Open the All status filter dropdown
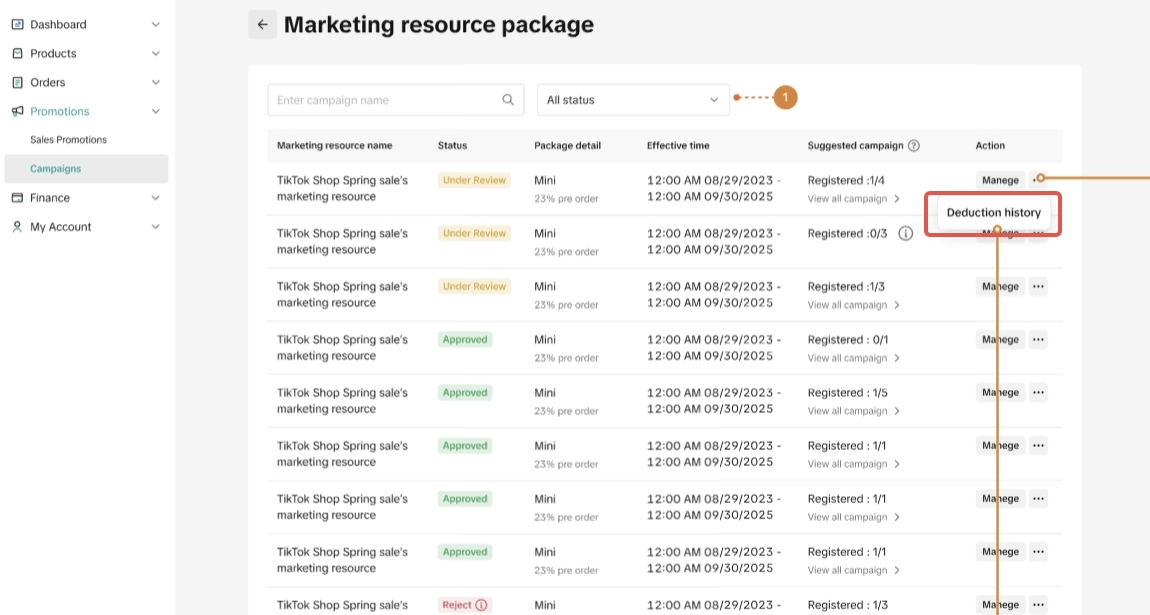1150x615 pixels. pos(633,100)
